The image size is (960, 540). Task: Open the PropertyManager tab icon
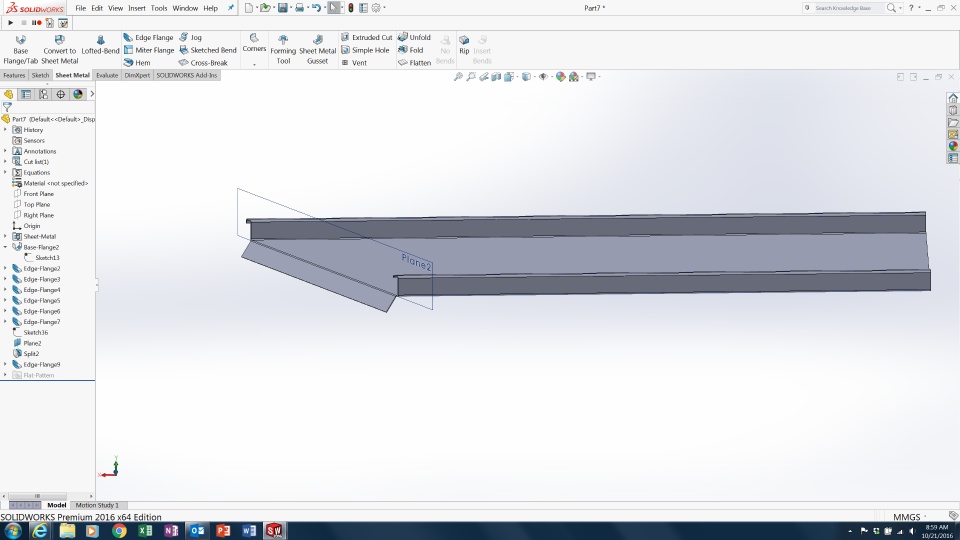(26, 94)
